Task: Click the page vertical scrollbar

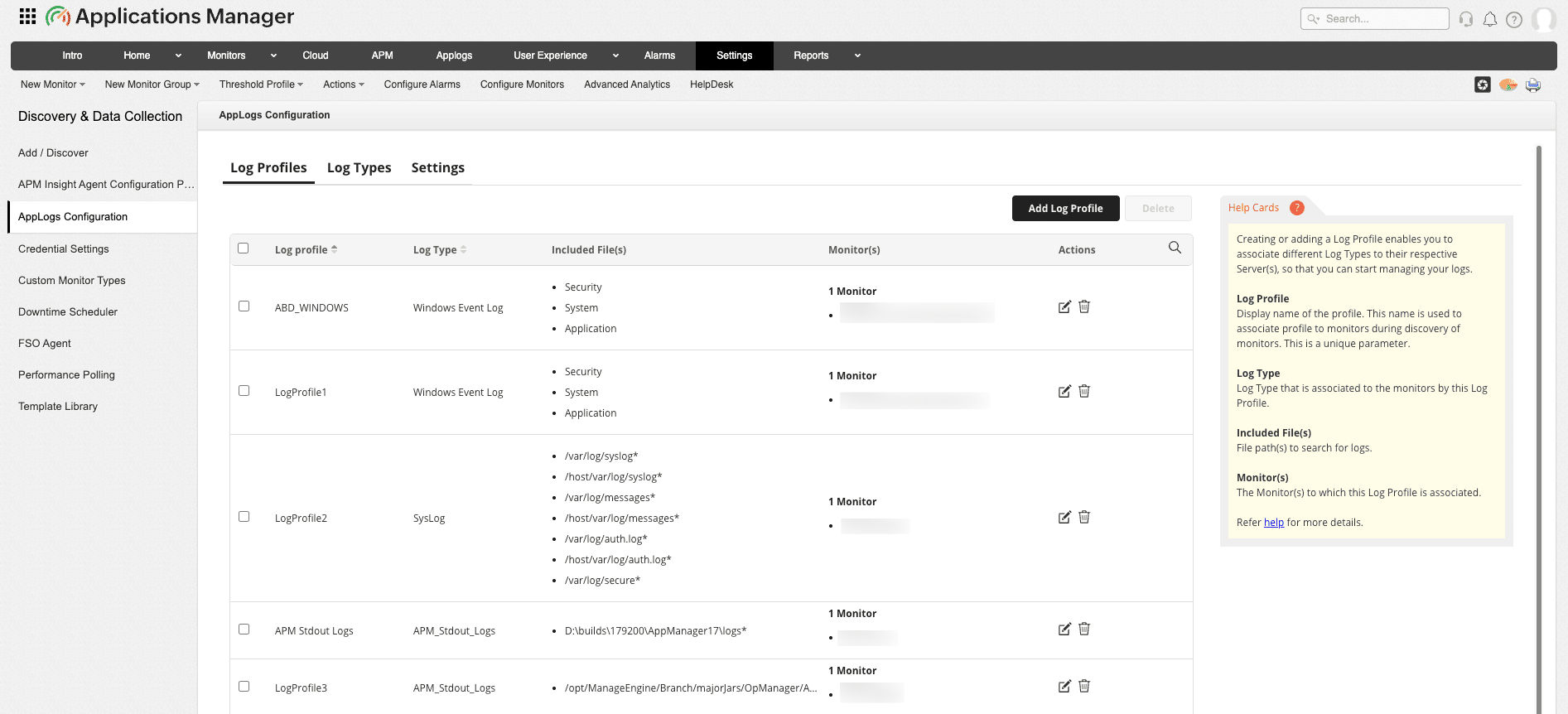Action: point(1539,429)
